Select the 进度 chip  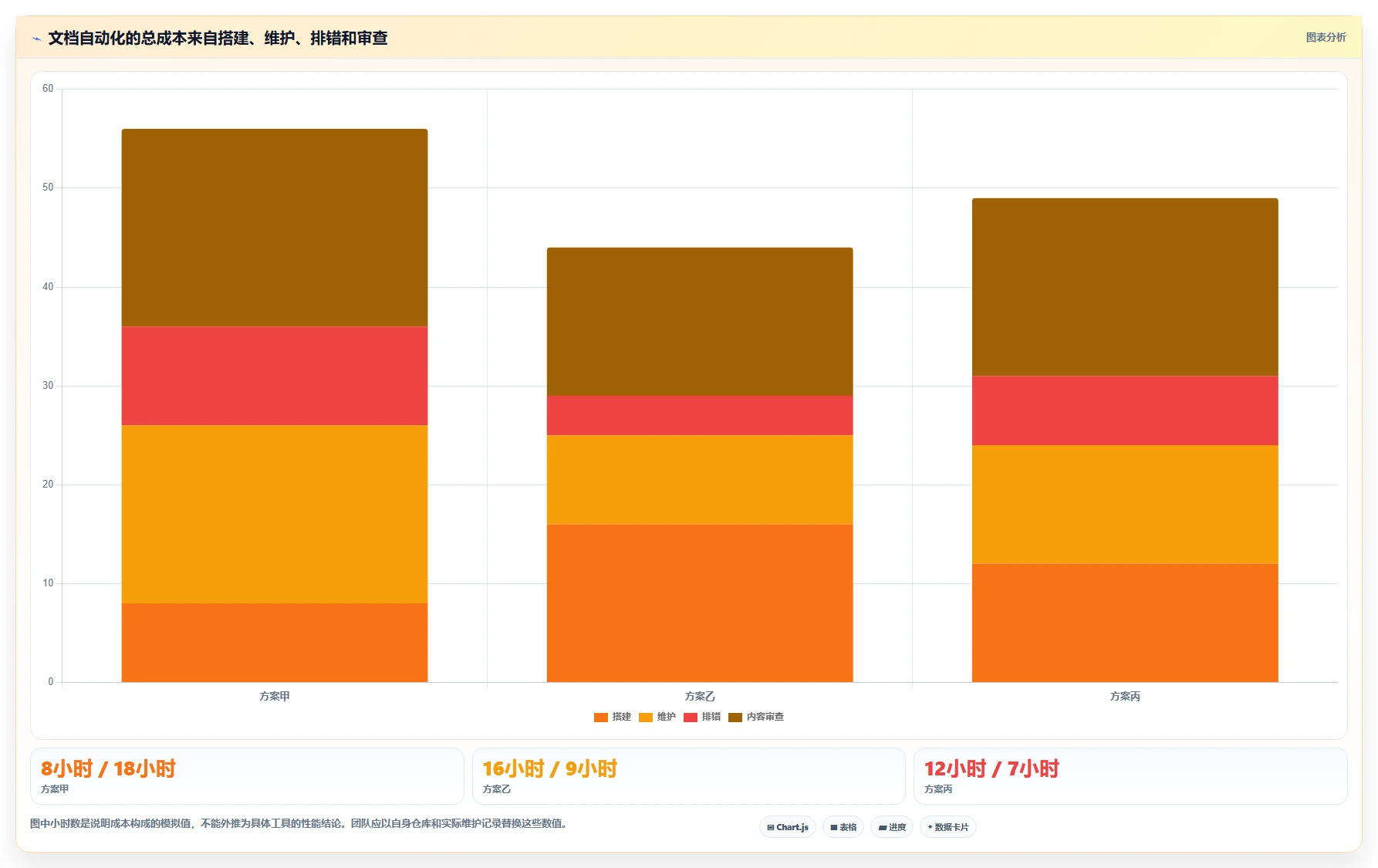click(892, 827)
